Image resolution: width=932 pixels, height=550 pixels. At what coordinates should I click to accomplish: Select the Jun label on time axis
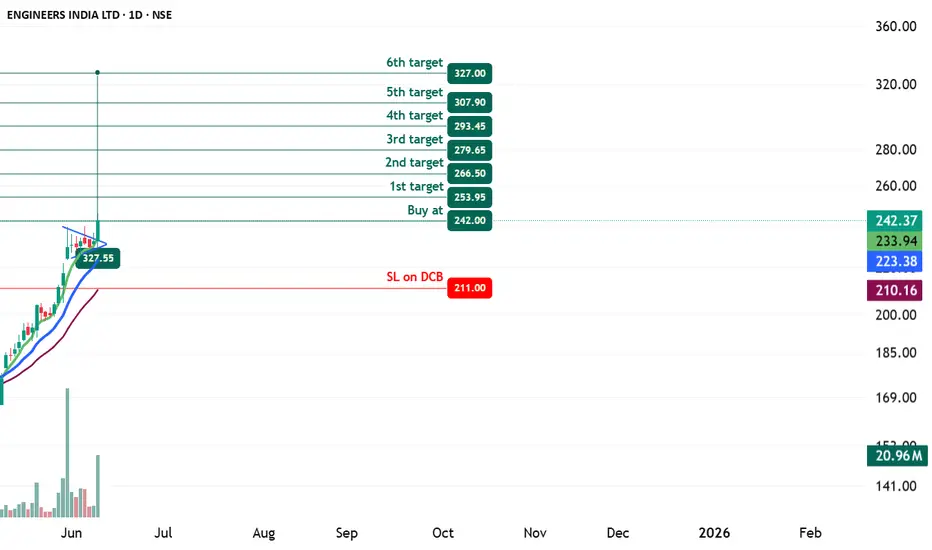click(71, 533)
